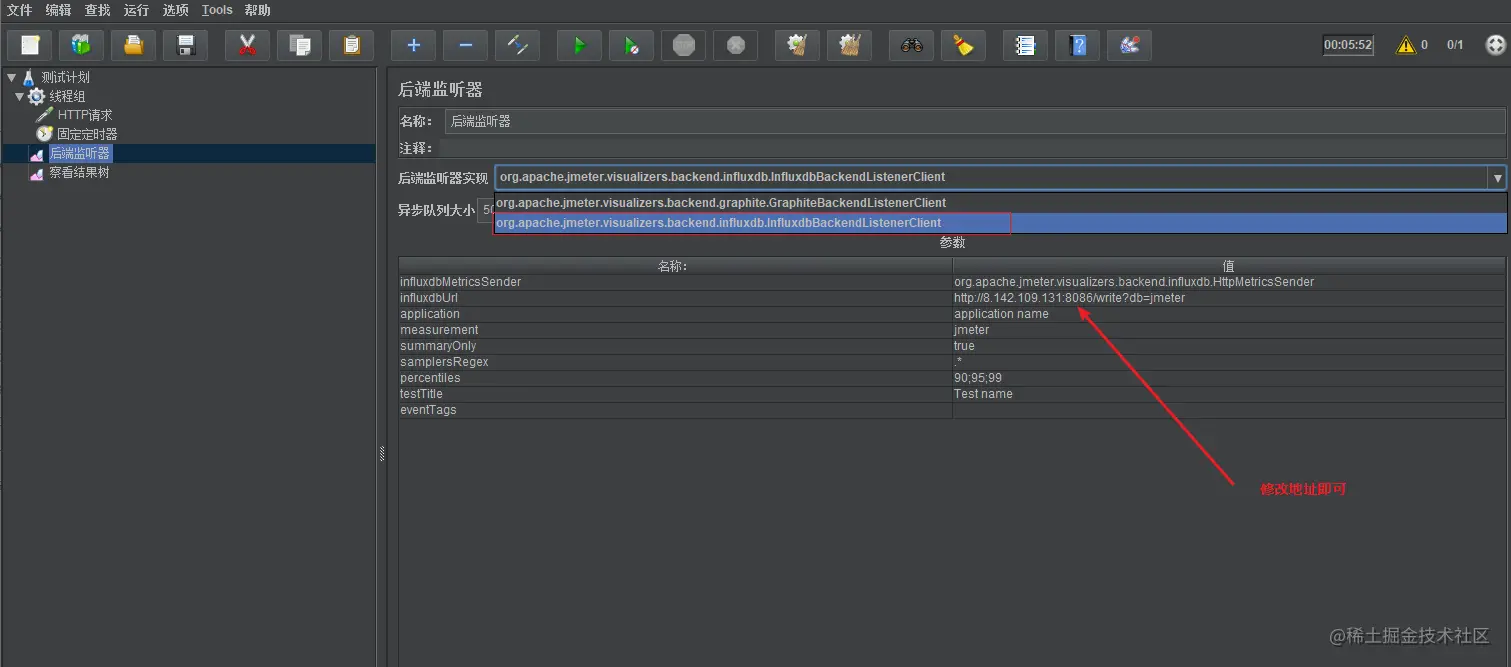The image size is (1511, 667).
Task: Select 后端监听器 in the tree
Action: click(80, 153)
